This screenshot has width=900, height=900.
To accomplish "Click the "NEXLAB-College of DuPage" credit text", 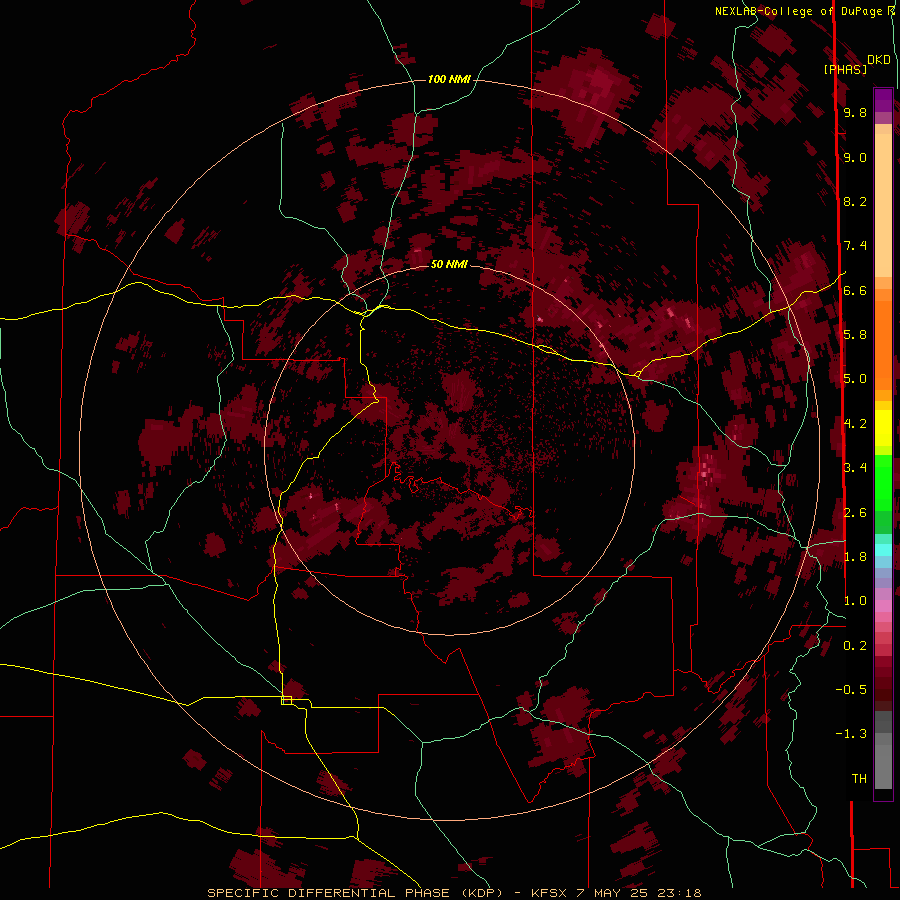I will coord(800,11).
